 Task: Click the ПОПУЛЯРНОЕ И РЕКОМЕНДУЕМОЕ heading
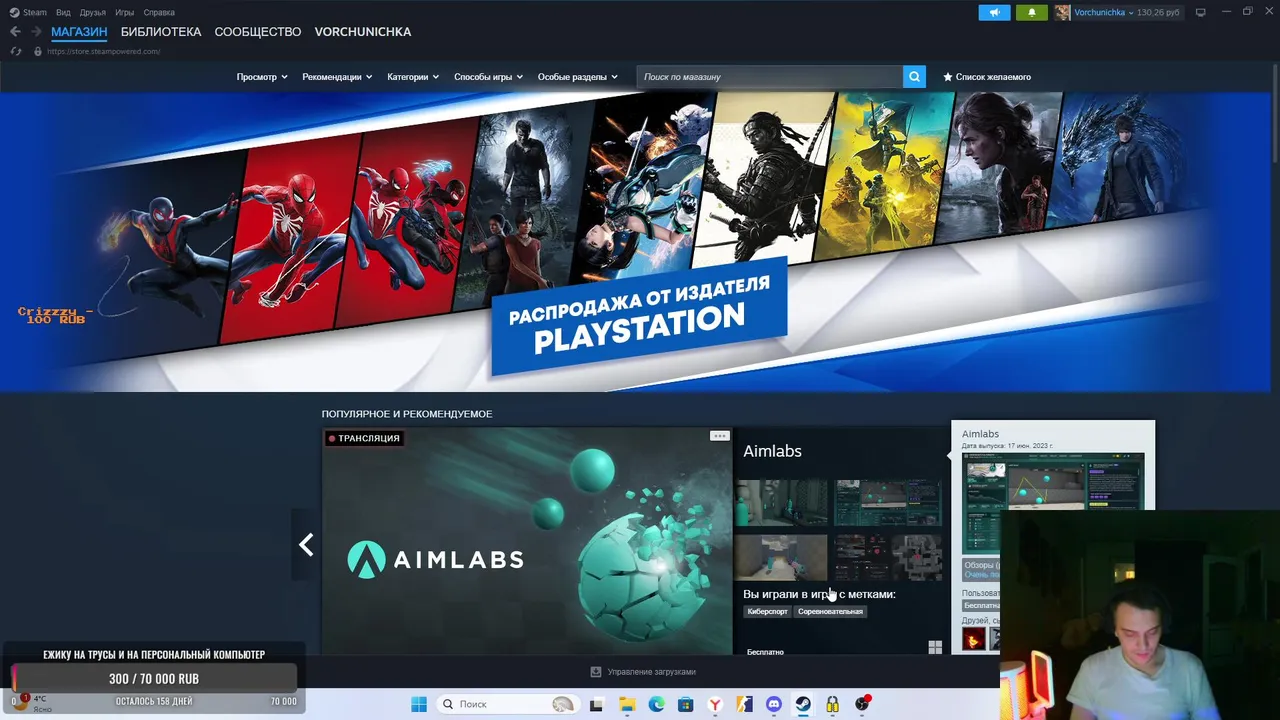pos(407,414)
